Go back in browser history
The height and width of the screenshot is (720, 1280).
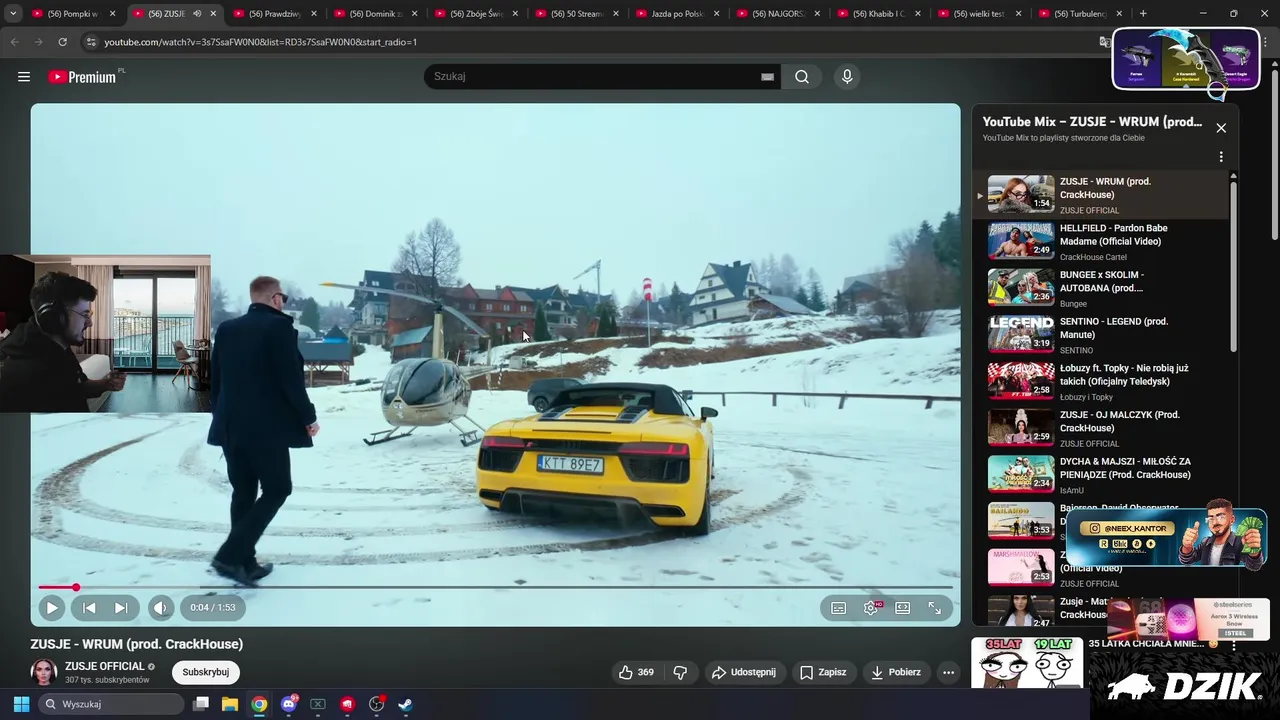(x=14, y=42)
